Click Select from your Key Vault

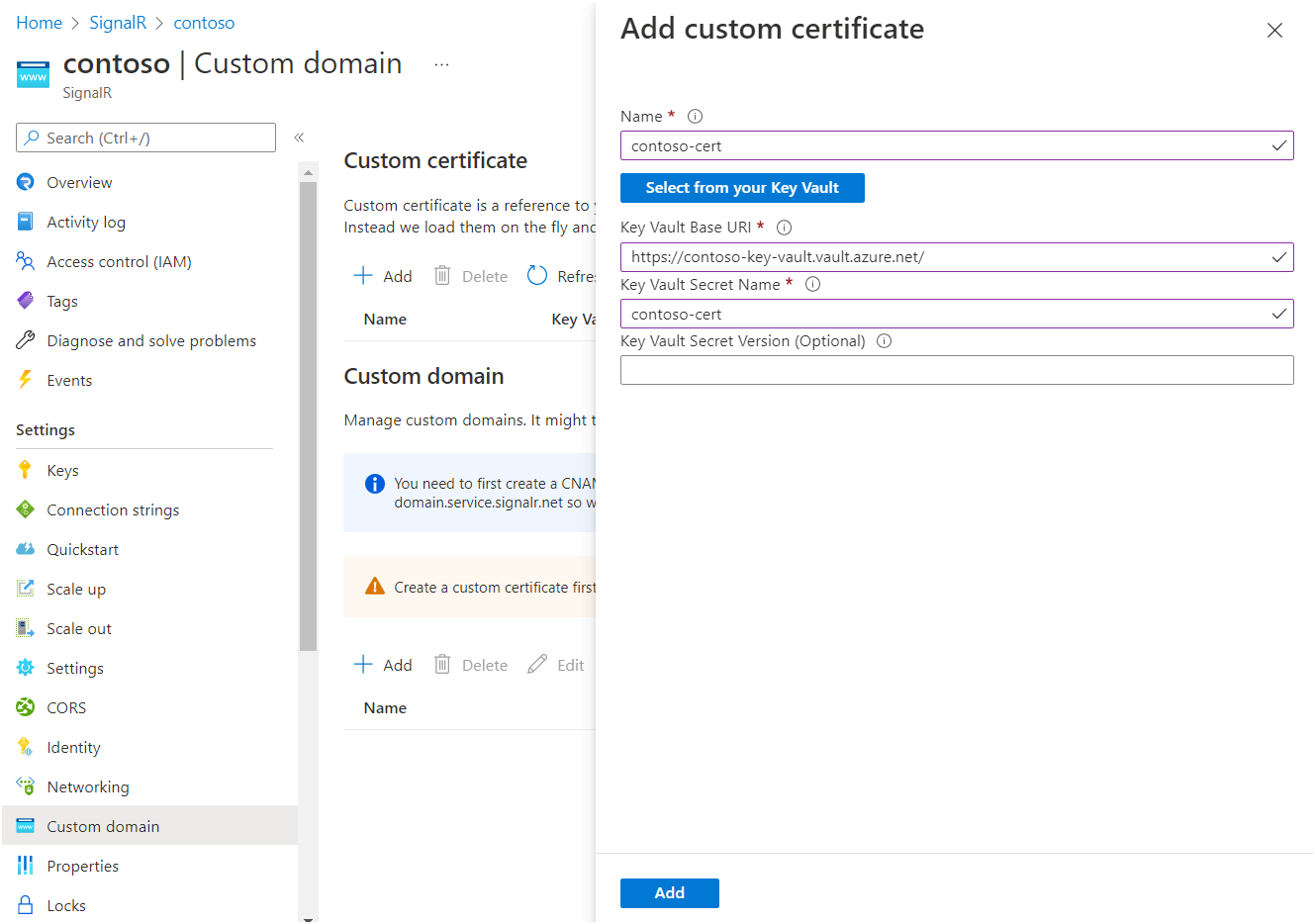[x=742, y=187]
